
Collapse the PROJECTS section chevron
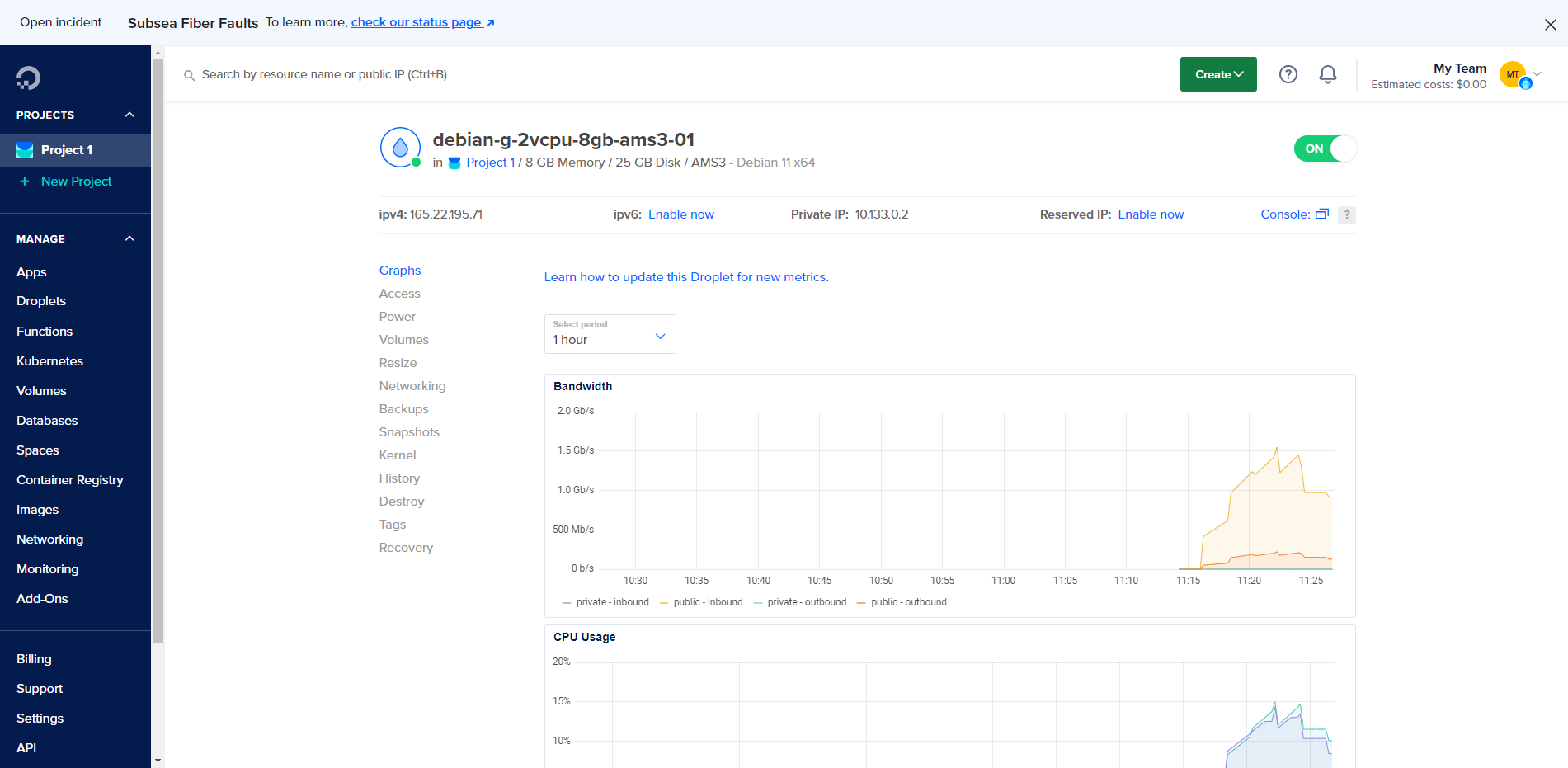[x=129, y=115]
